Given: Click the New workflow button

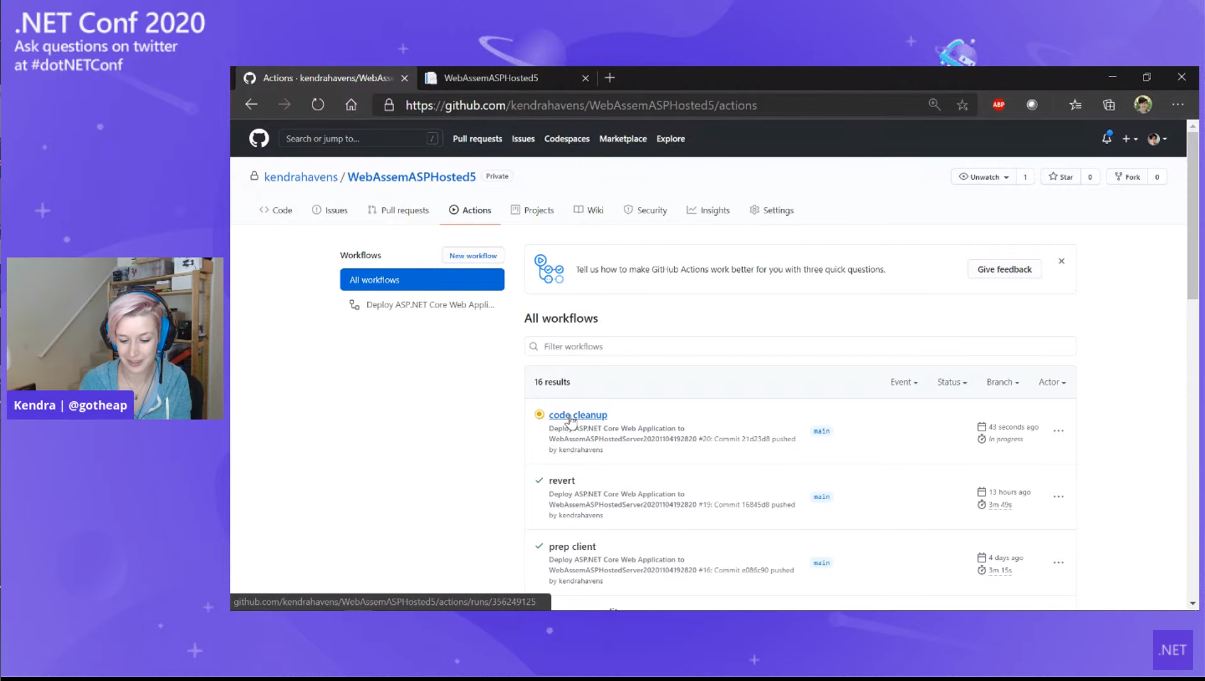Looking at the screenshot, I should [x=473, y=255].
